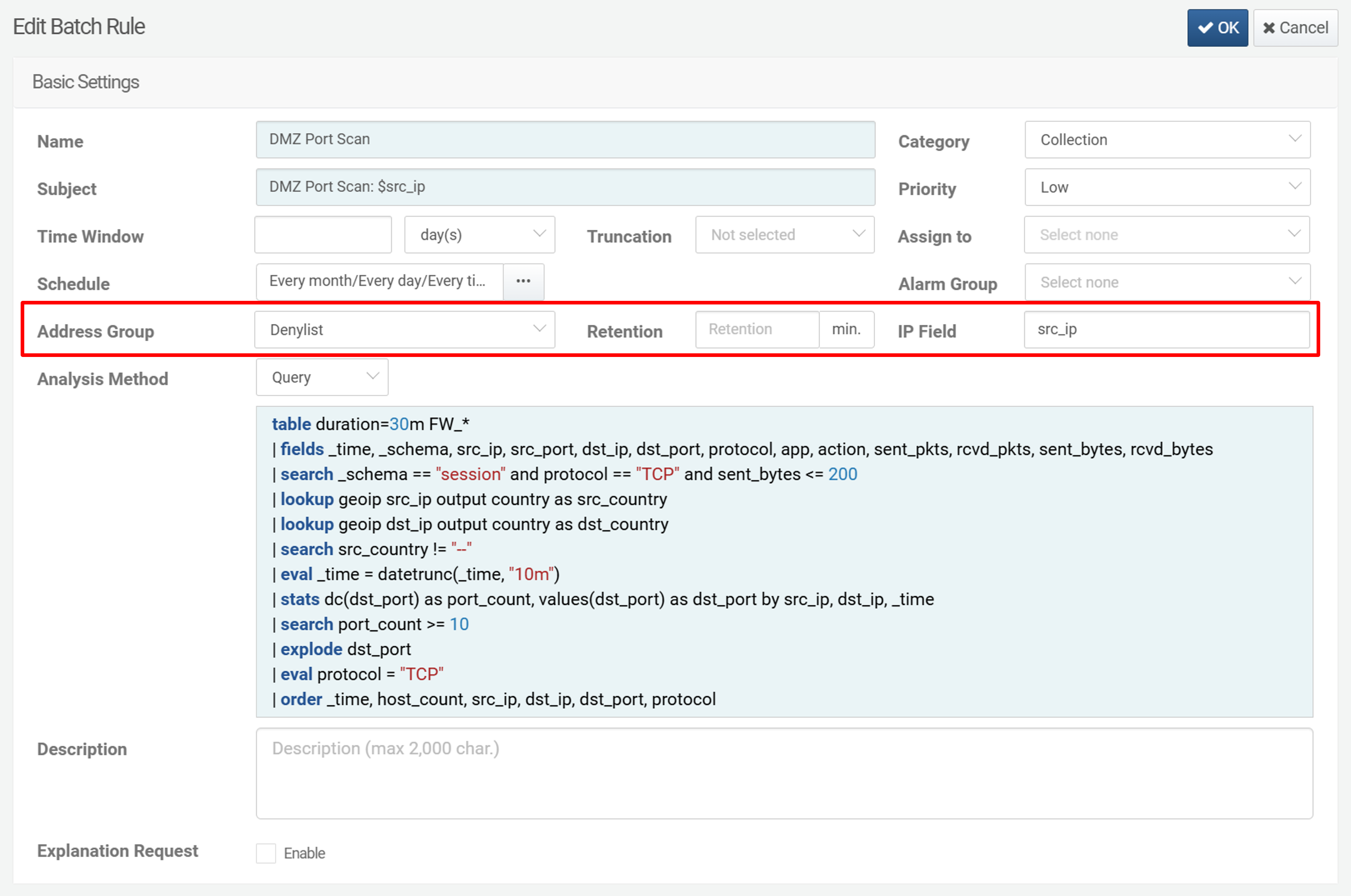
Task: Change Analysis Method Query dropdown
Action: click(322, 377)
